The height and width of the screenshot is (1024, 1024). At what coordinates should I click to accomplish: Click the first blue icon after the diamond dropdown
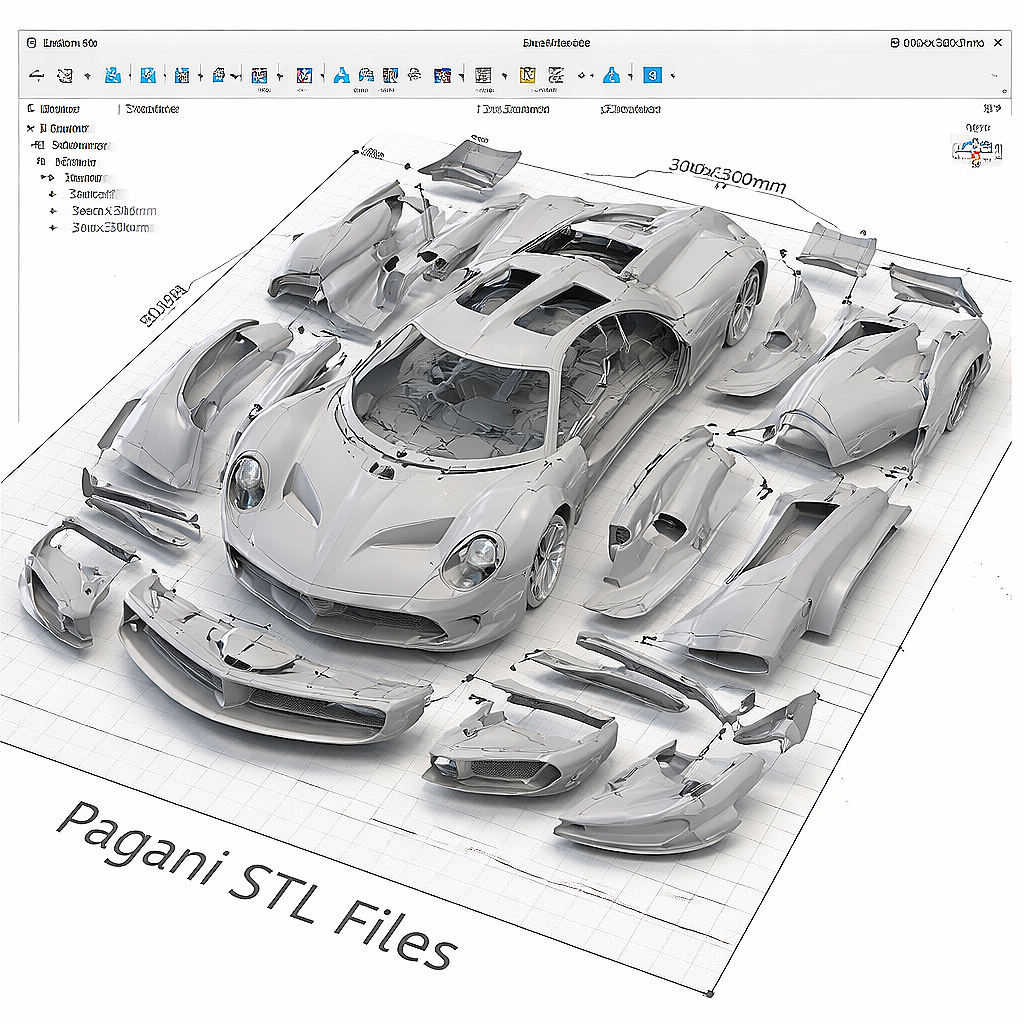pos(112,75)
